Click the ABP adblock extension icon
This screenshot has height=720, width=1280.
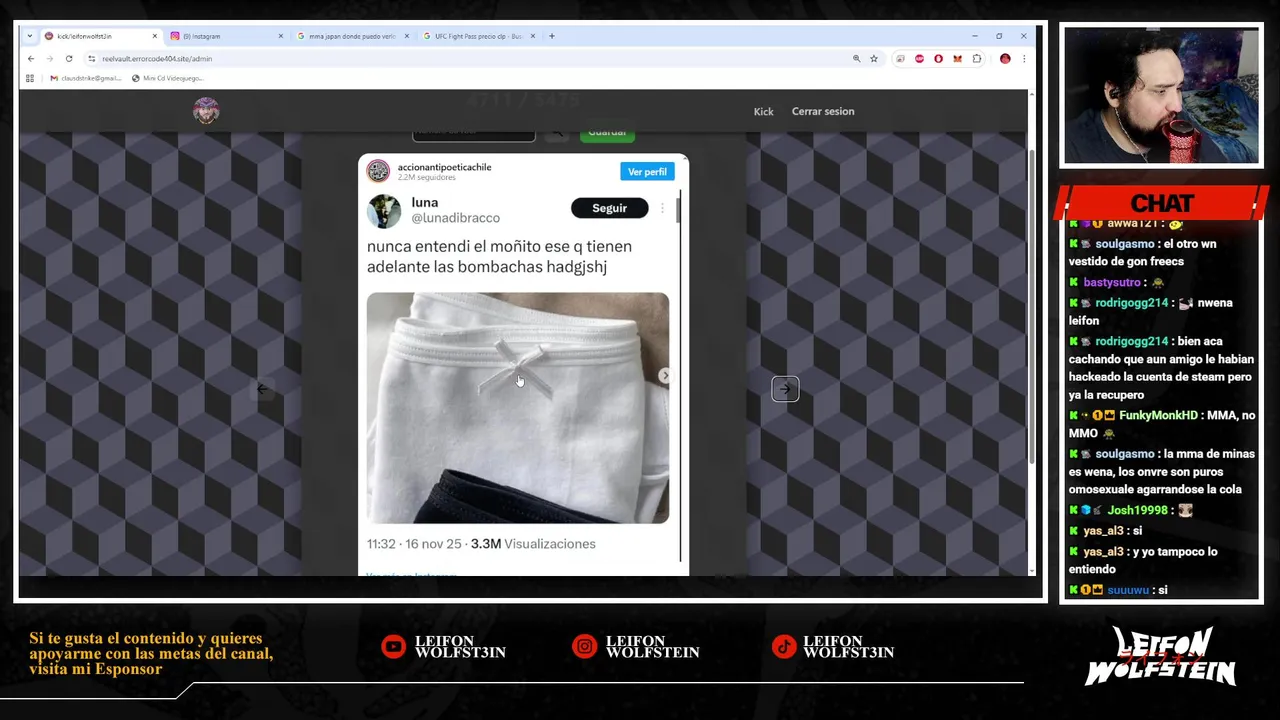click(x=919, y=59)
